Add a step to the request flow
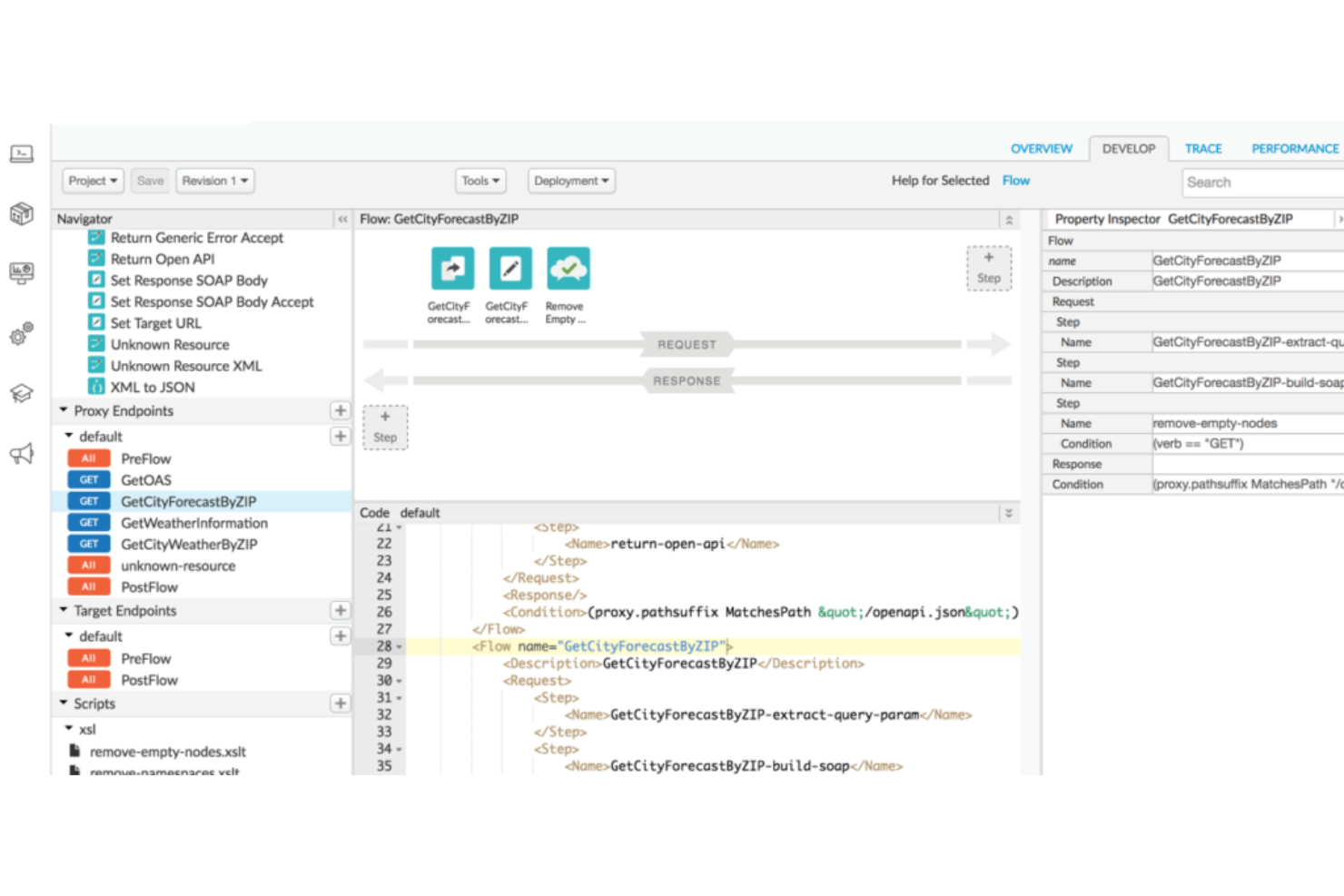The width and height of the screenshot is (1344, 896). [x=989, y=268]
